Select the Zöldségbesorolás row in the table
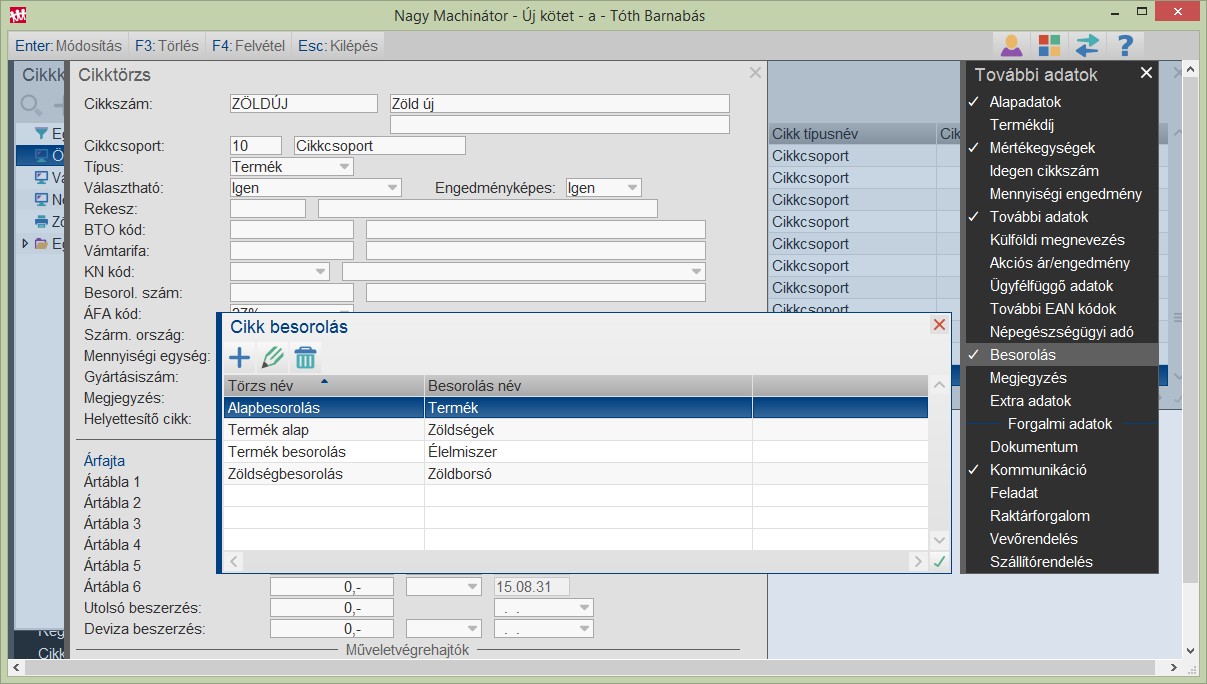The image size is (1207, 684). (285, 474)
